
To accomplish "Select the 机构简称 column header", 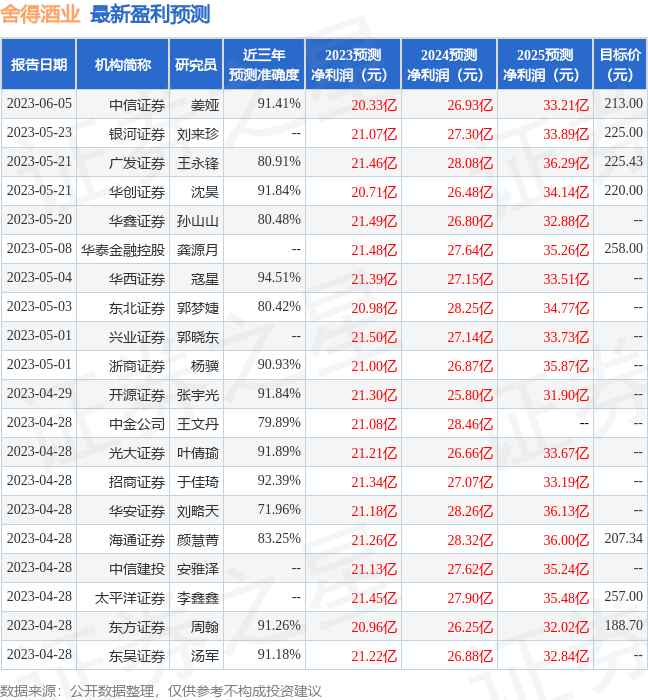I will pyautogui.click(x=123, y=65).
